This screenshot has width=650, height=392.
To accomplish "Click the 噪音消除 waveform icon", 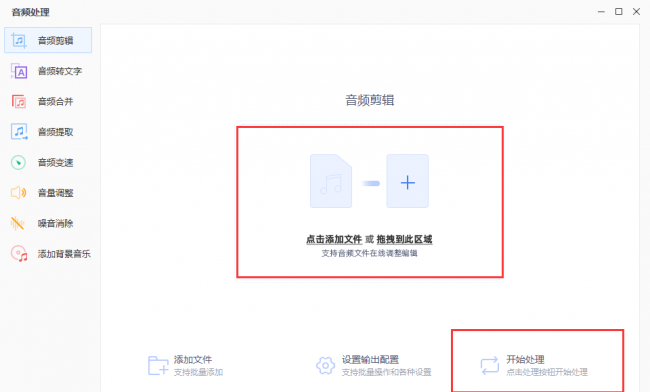I will [x=17, y=223].
